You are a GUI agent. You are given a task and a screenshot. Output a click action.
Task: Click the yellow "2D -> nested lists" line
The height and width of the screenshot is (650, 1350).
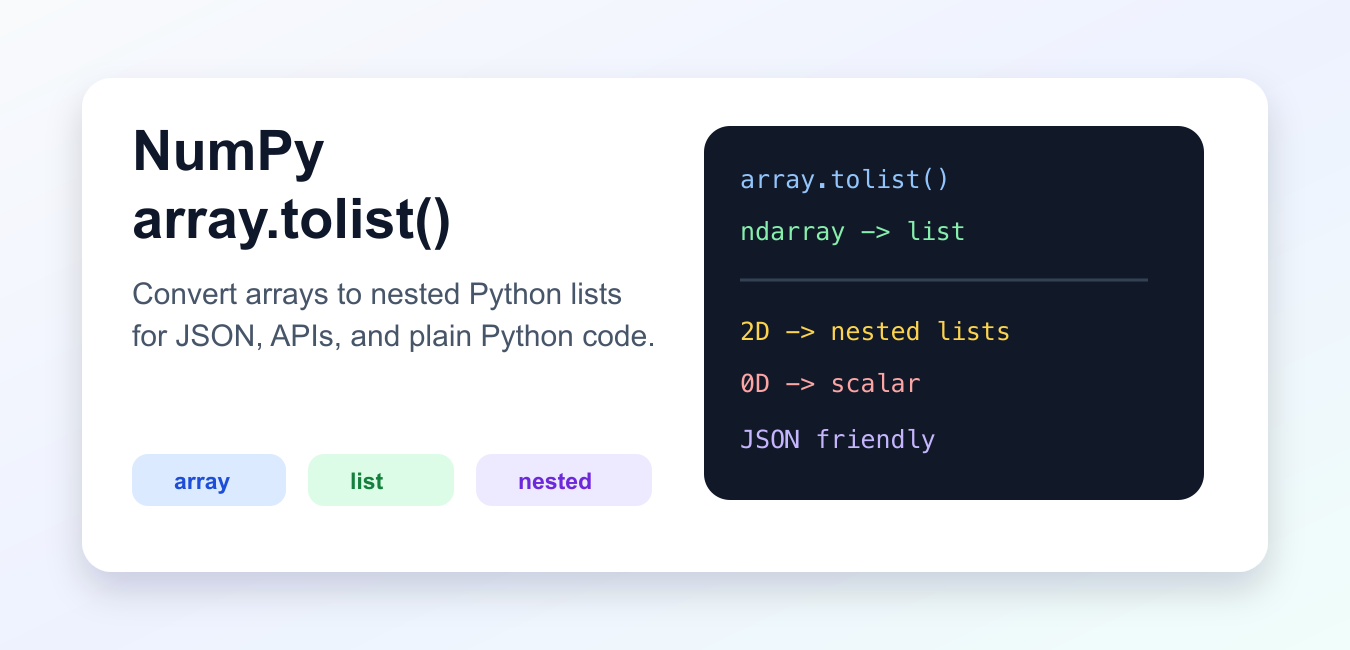(x=875, y=332)
